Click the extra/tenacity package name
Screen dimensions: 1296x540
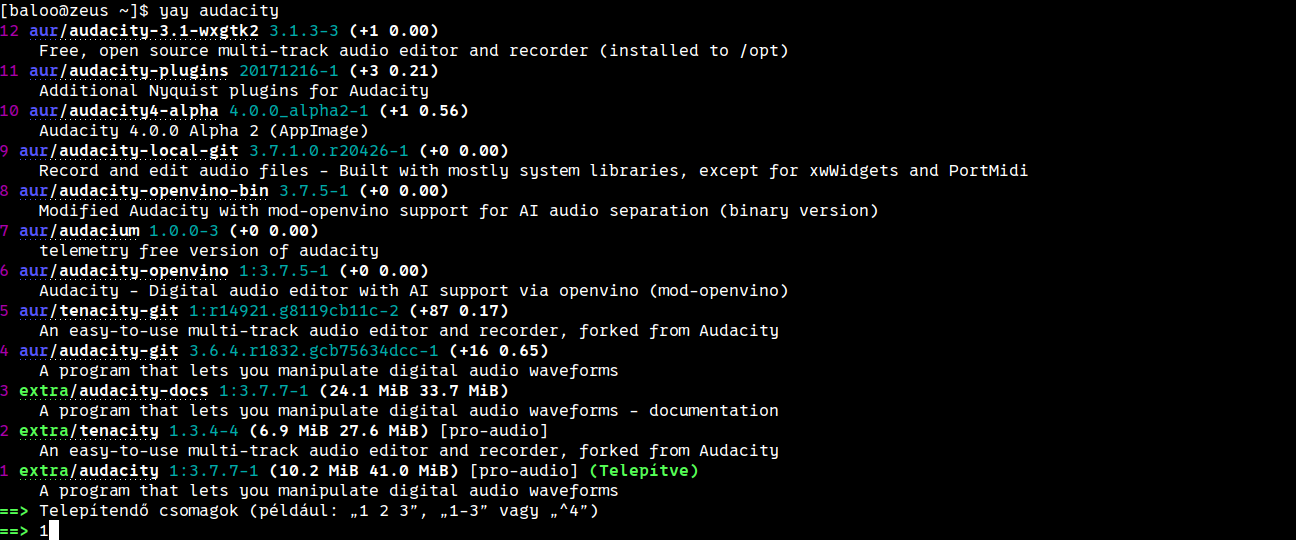89,431
